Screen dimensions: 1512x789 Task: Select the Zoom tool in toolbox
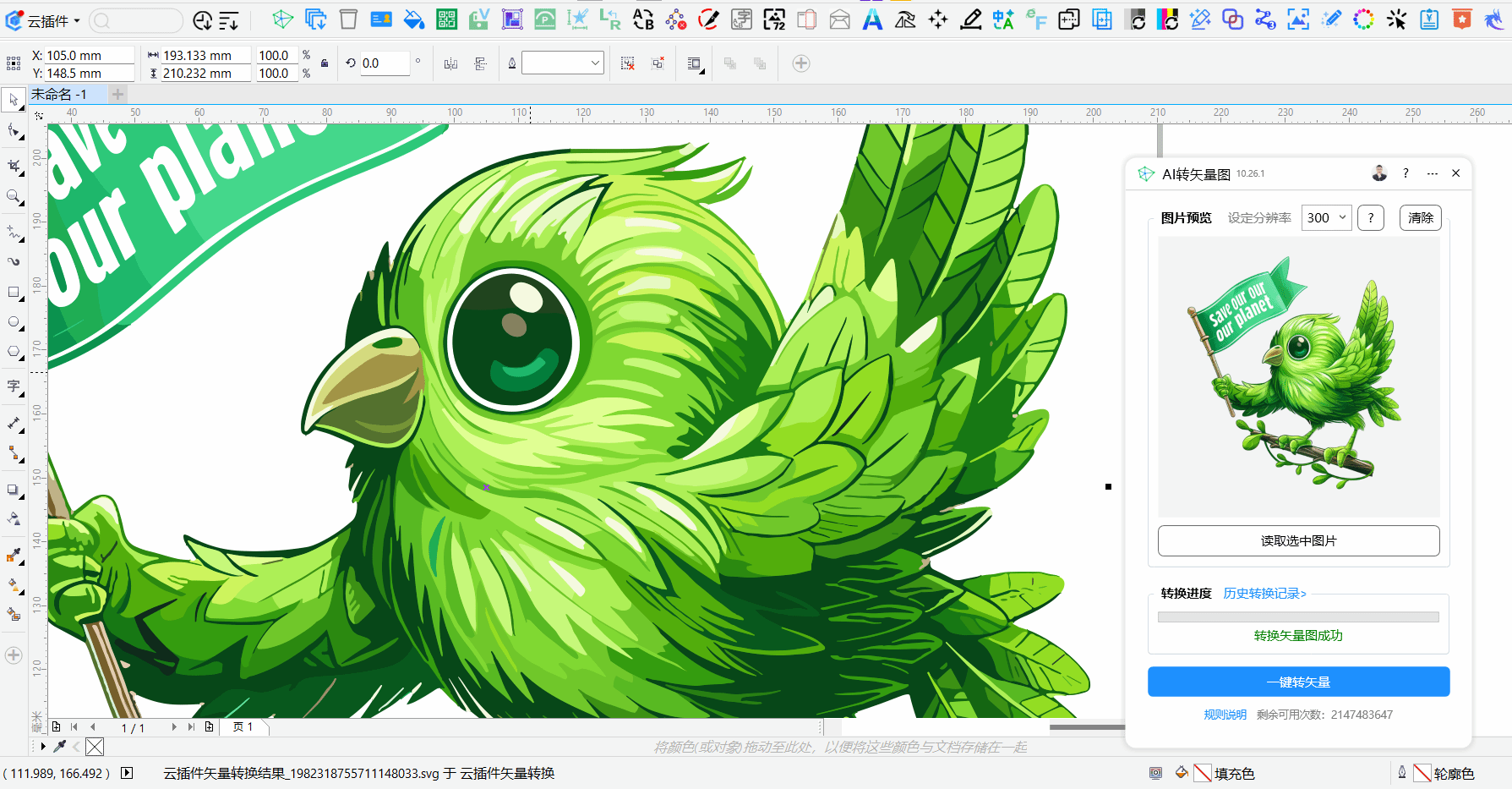tap(14, 197)
